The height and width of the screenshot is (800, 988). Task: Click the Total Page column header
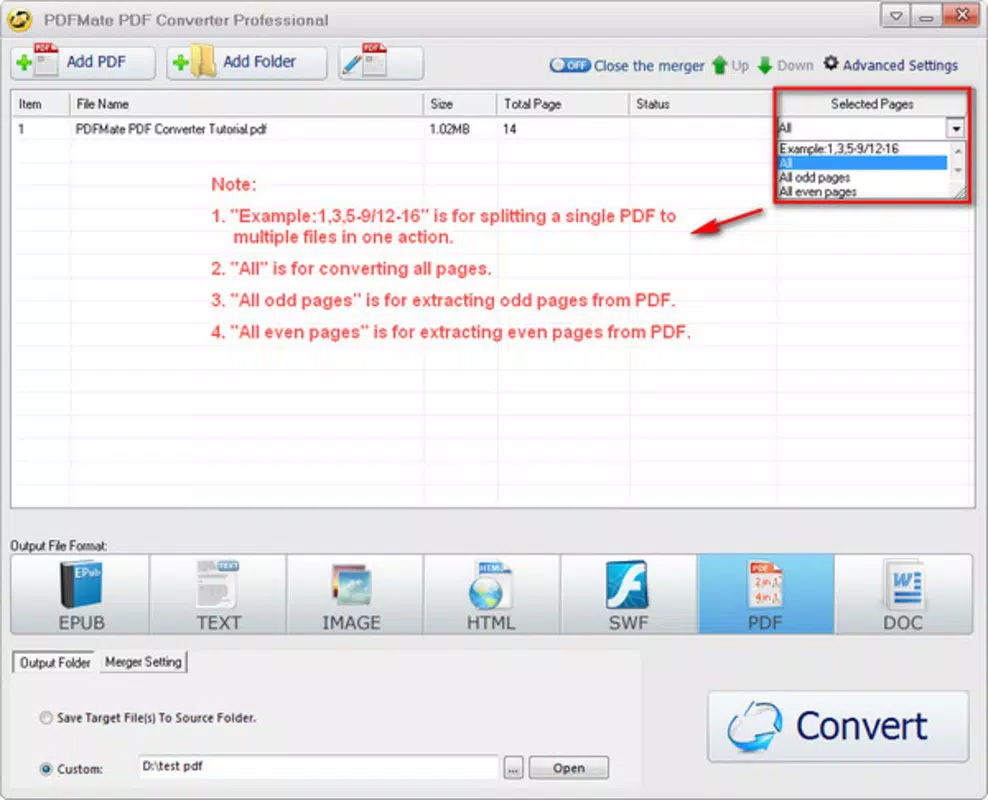(x=563, y=104)
